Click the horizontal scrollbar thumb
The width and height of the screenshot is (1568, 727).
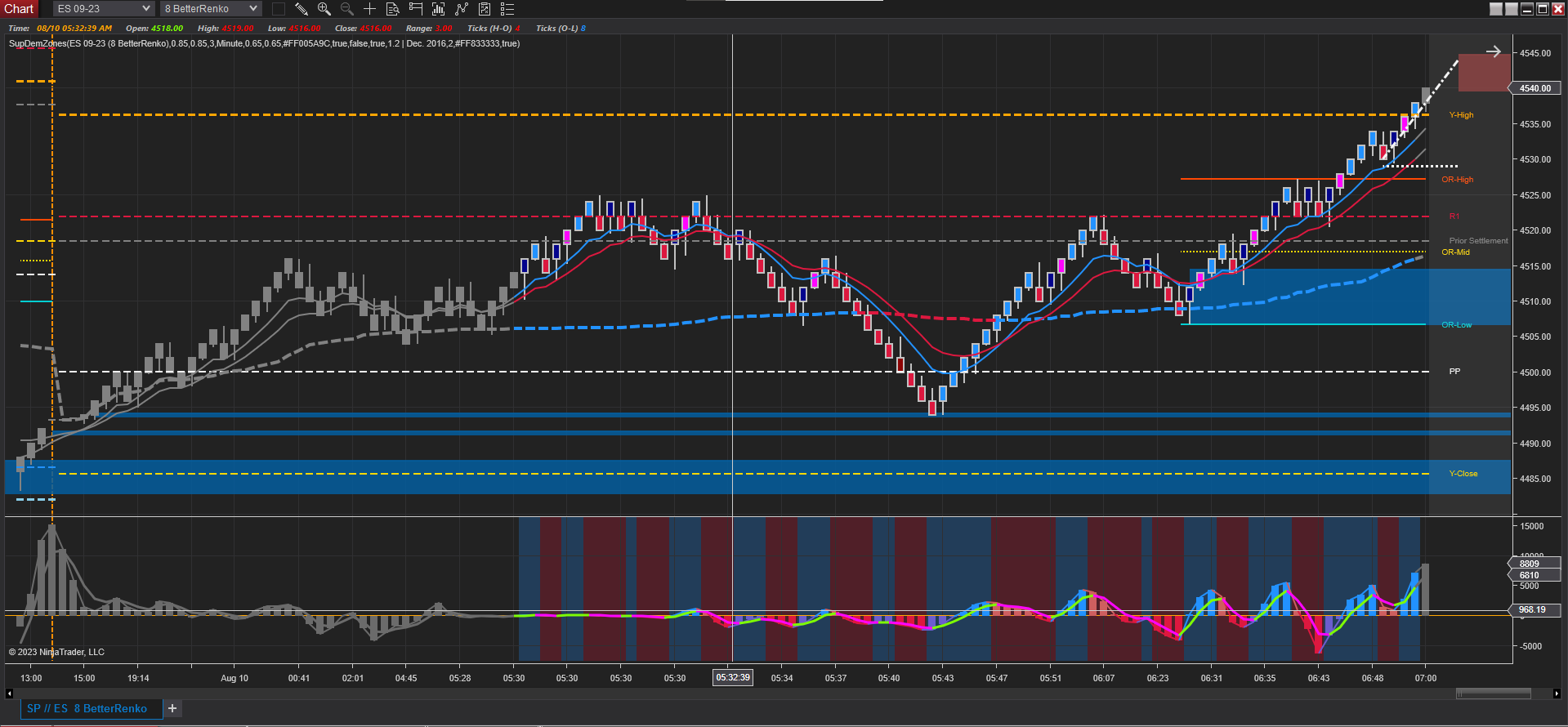[x=1494, y=694]
